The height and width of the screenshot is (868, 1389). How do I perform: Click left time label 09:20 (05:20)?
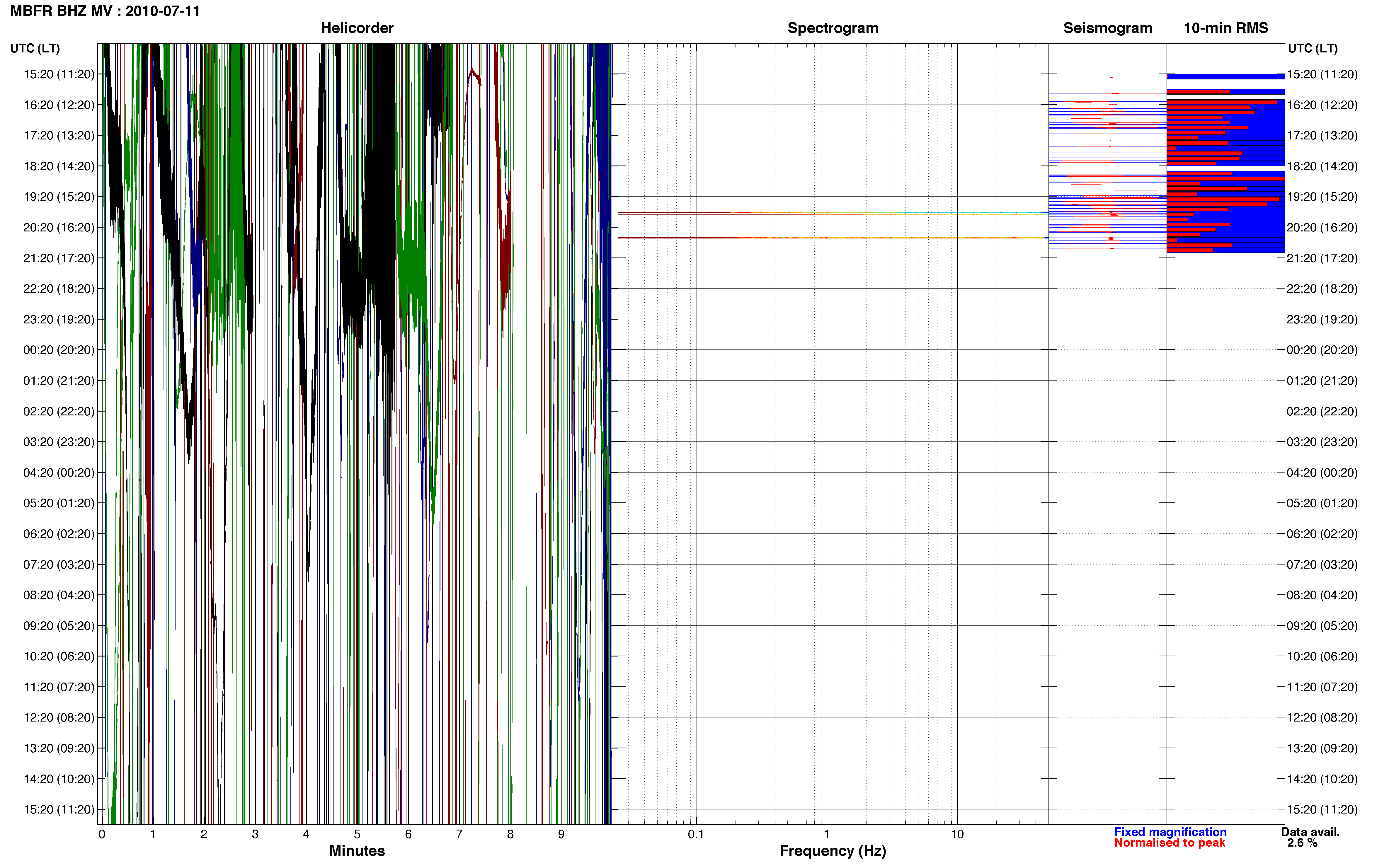pyautogui.click(x=59, y=626)
